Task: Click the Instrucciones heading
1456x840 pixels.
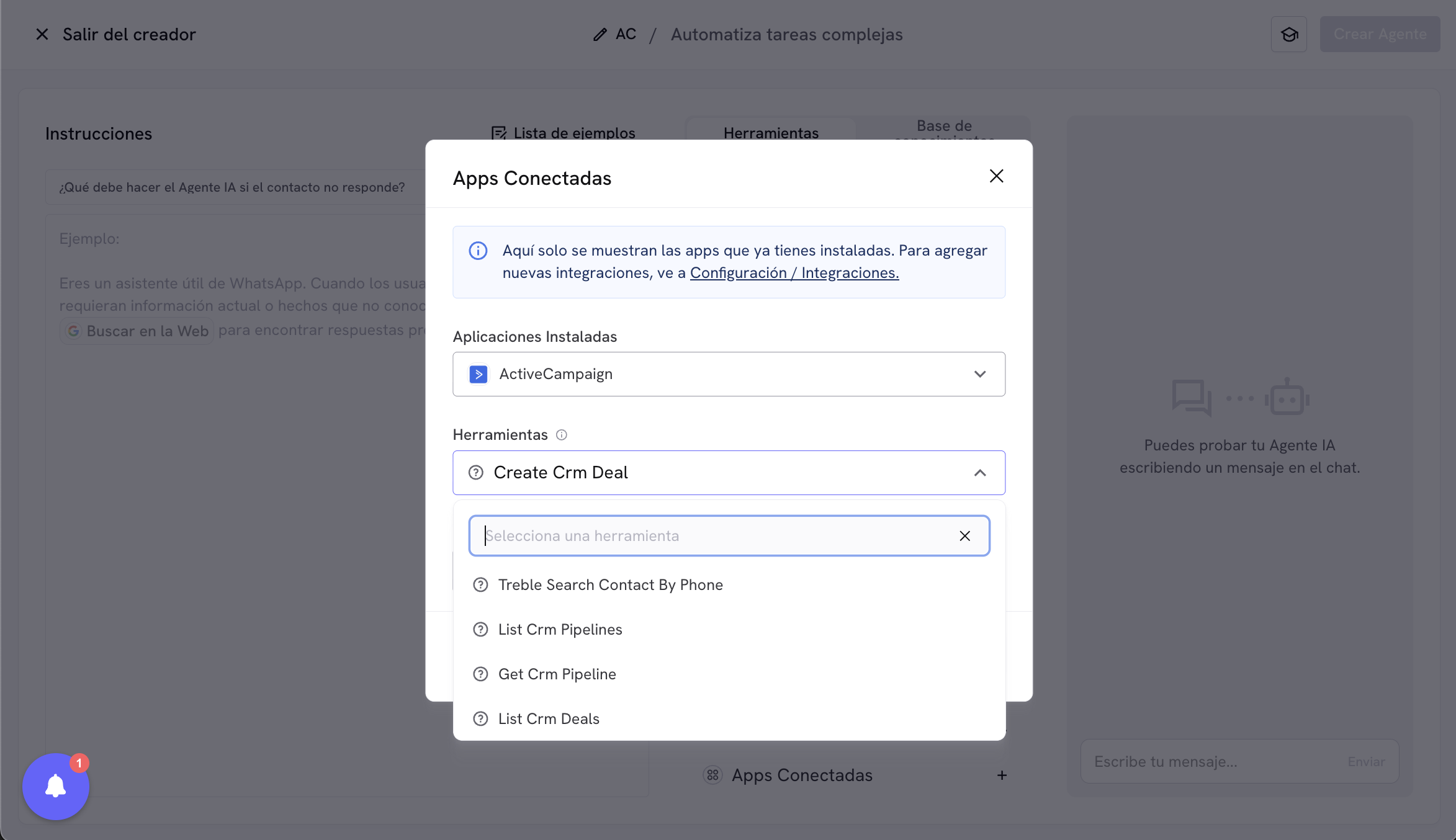Action: pyautogui.click(x=99, y=133)
